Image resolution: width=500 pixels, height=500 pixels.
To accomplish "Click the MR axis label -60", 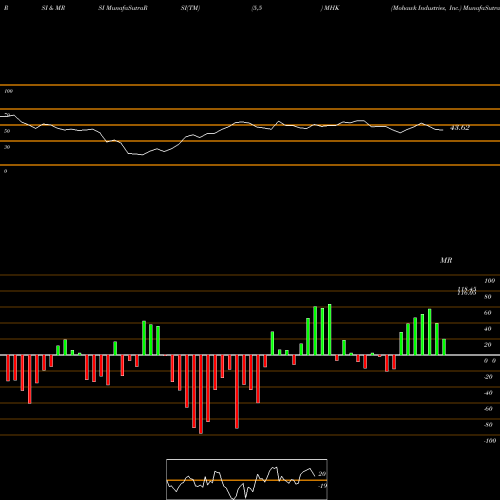I will click(x=488, y=409).
